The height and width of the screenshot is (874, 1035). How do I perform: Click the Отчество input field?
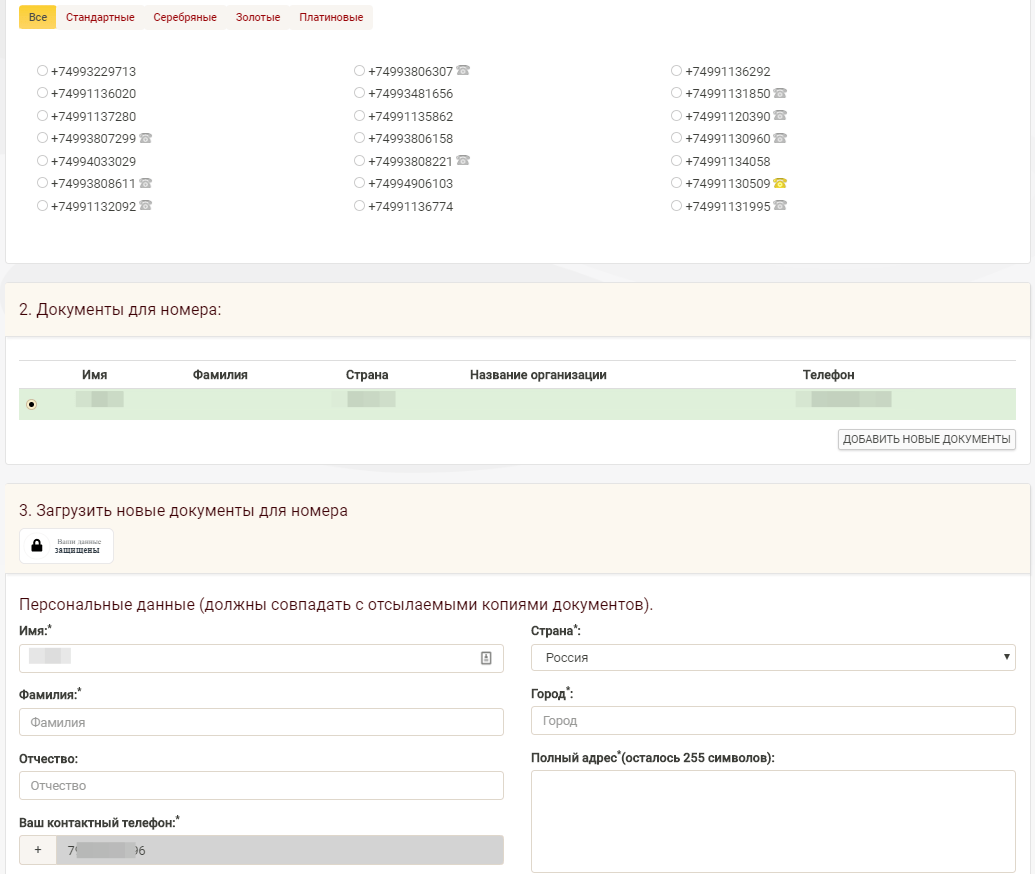(x=261, y=786)
